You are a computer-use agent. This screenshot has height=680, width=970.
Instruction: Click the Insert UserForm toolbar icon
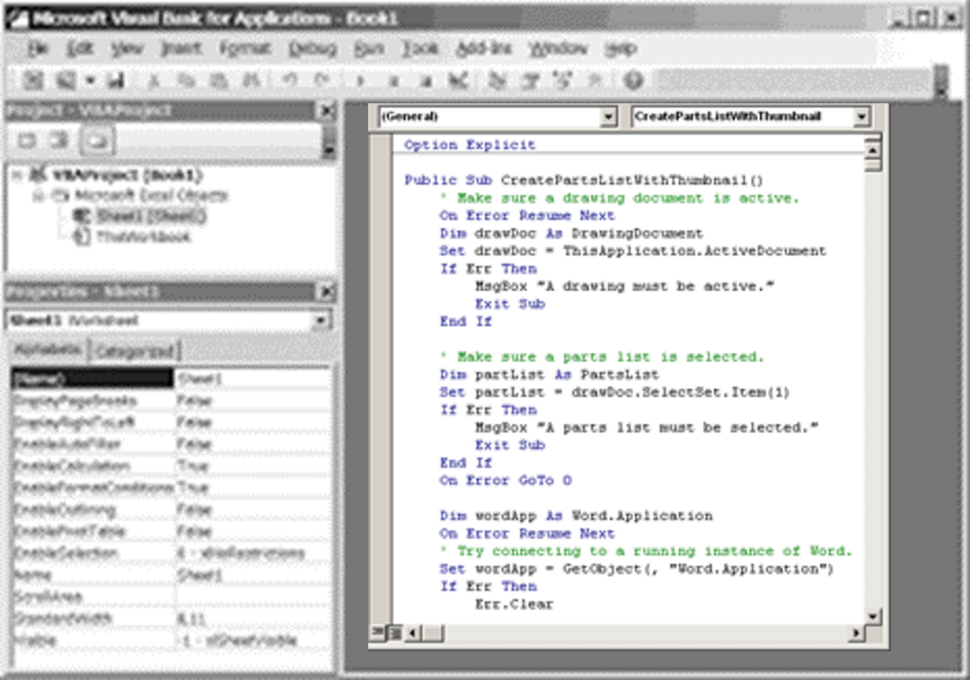tap(65, 80)
